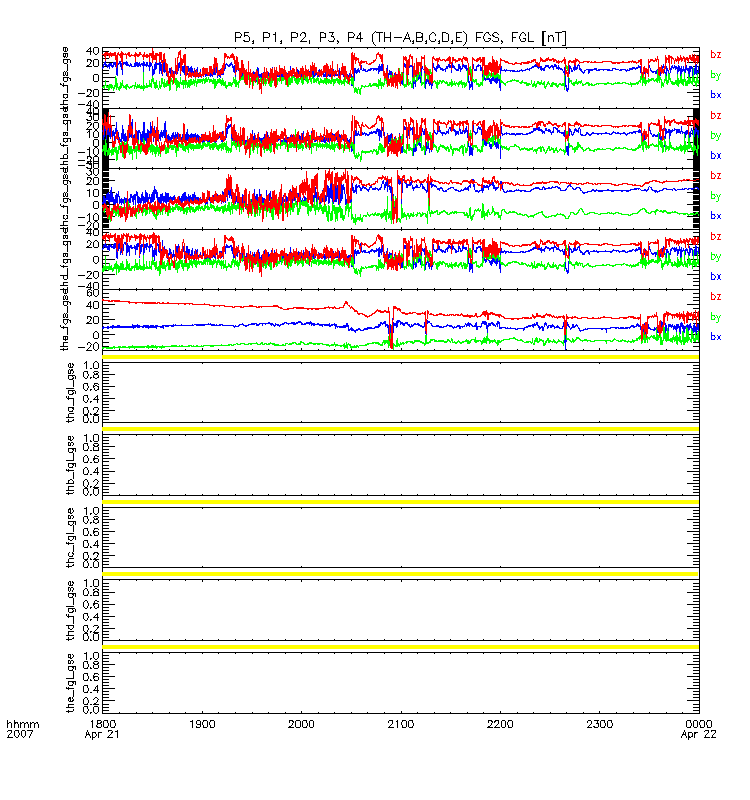750x800 pixels.
Task: Pick the bx legend label beside the thc_fgs panel
Action: click(716, 216)
